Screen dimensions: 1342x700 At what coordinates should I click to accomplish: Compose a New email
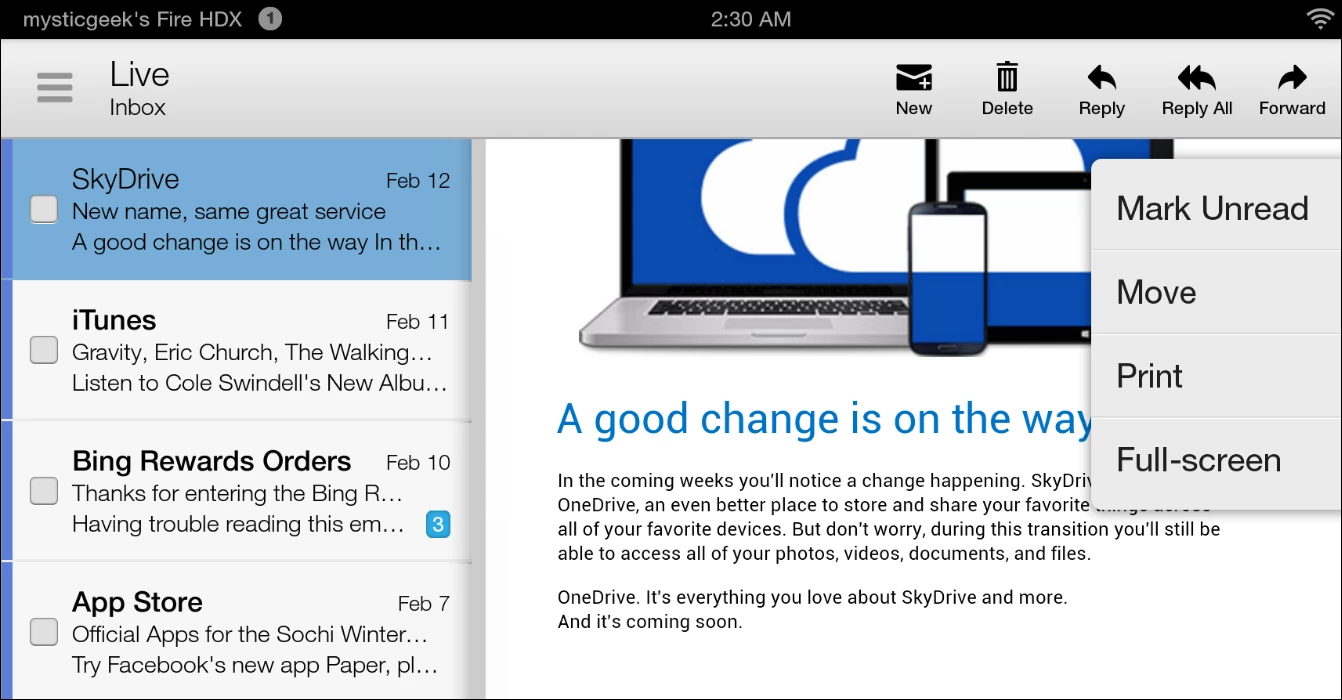click(x=913, y=90)
